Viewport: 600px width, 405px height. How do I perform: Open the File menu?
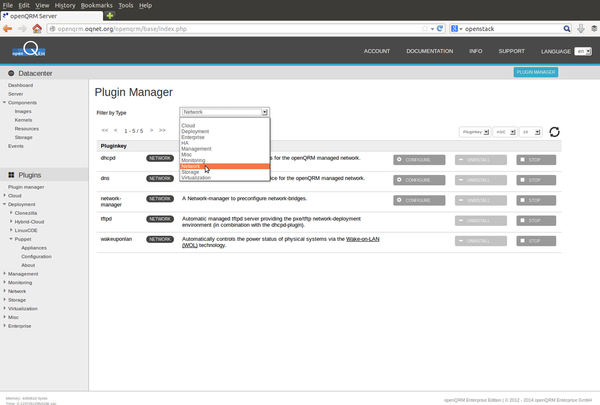tap(8, 5)
